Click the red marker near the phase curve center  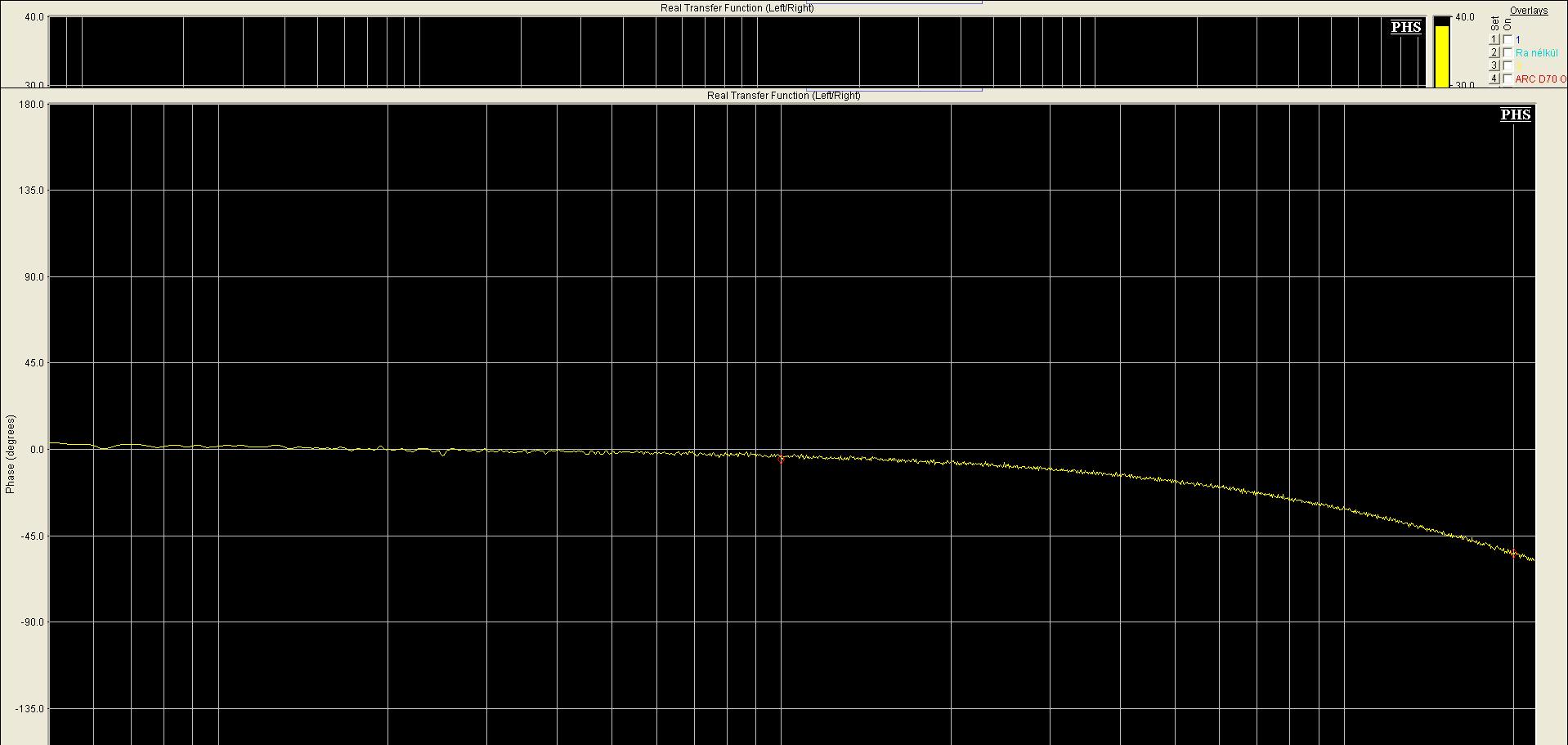(x=780, y=460)
